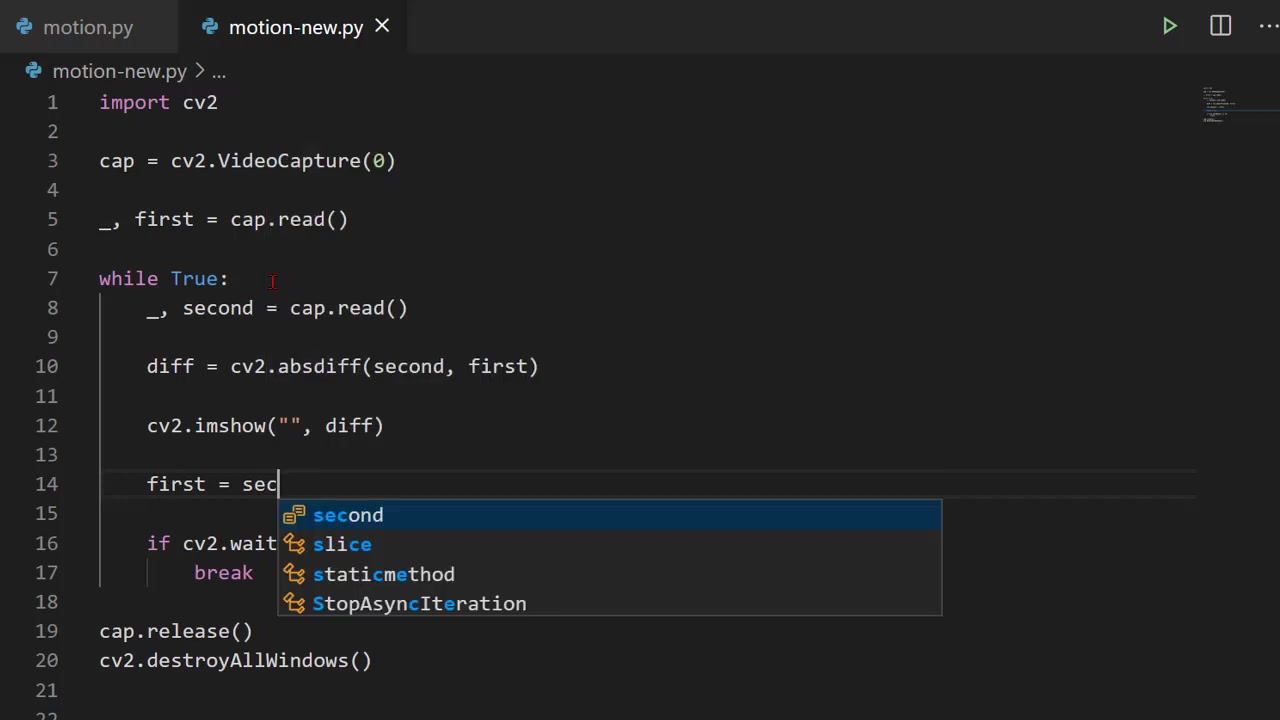Split the editor right
Screen dimensions: 1280x720
[1220, 26]
